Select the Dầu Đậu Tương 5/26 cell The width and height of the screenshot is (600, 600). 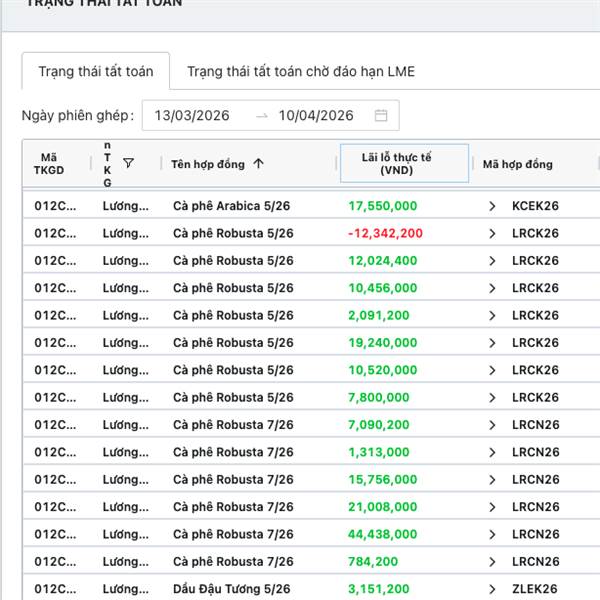click(231, 589)
